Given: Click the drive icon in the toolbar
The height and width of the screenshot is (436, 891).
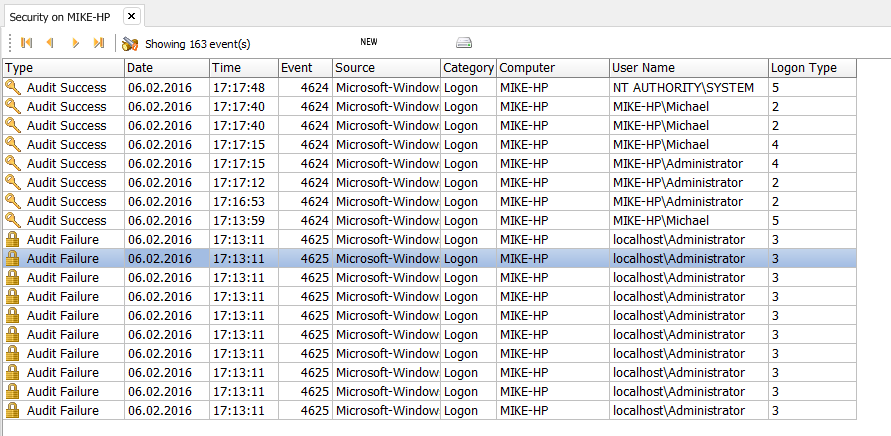Looking at the screenshot, I should [x=464, y=43].
